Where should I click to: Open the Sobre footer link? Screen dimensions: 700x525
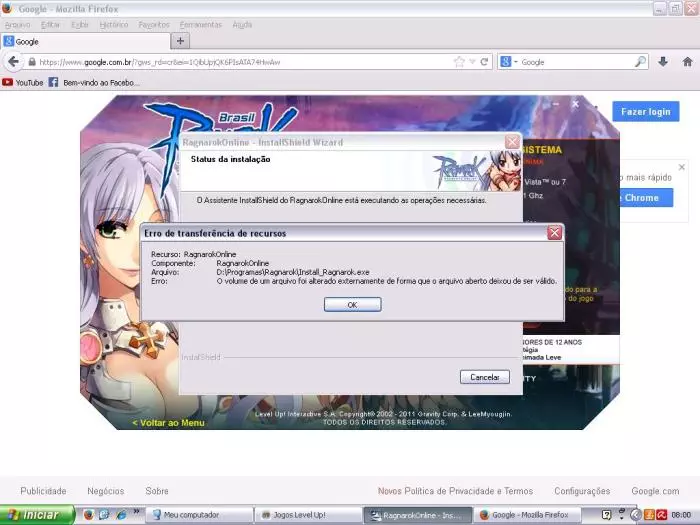[157, 491]
